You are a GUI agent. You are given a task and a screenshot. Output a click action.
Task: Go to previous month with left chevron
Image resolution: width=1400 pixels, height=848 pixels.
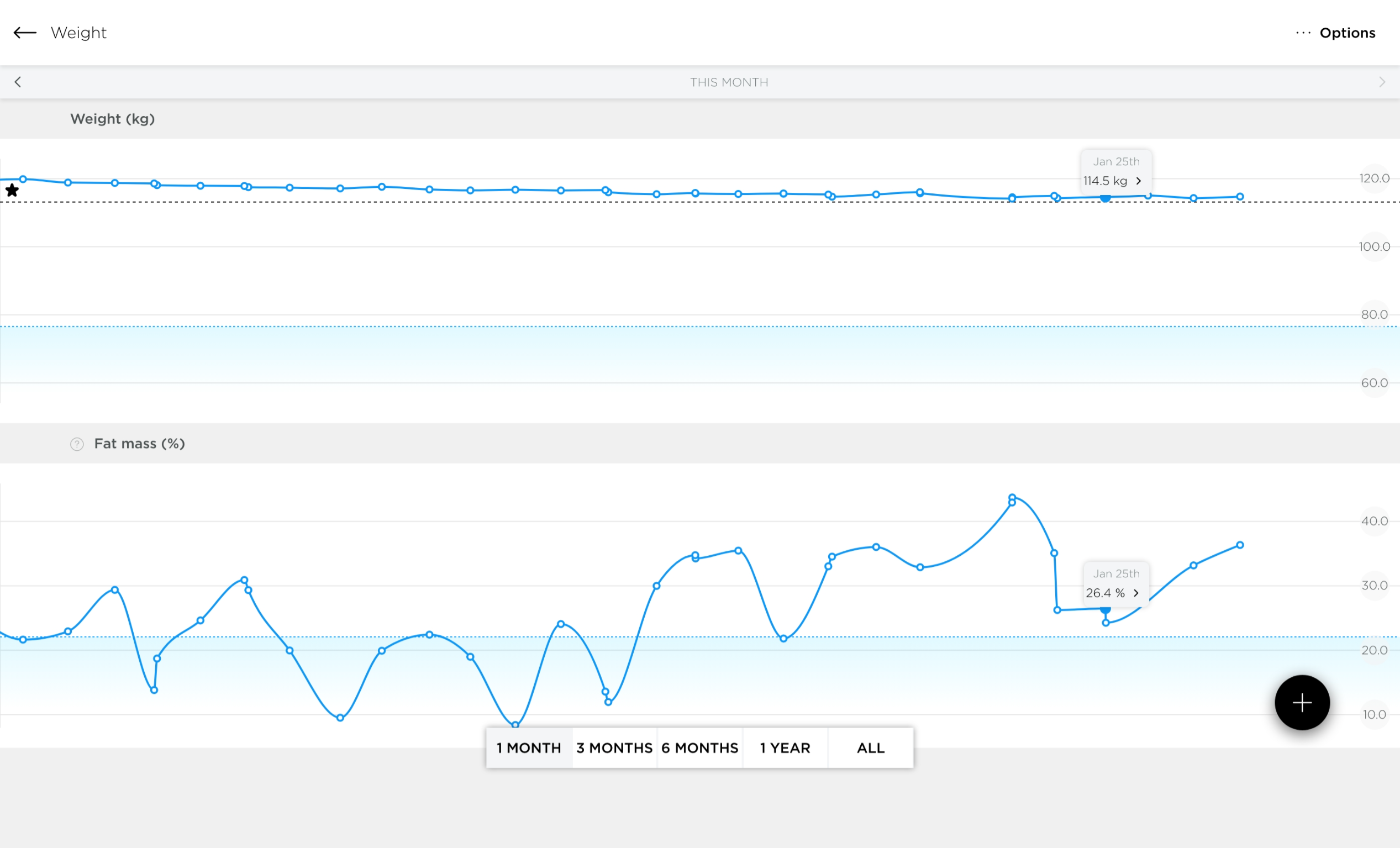point(18,82)
